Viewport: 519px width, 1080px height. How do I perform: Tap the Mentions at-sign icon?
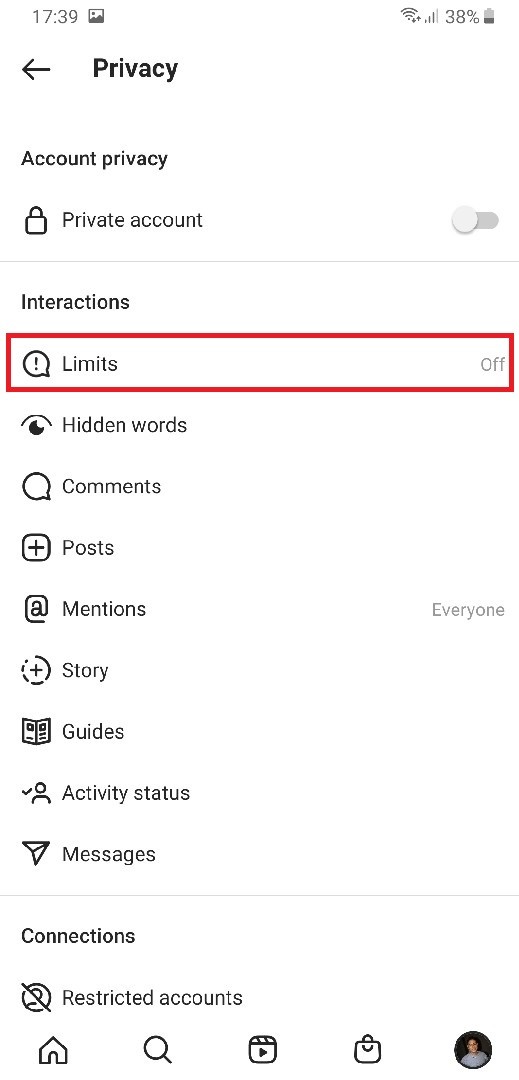pos(36,610)
